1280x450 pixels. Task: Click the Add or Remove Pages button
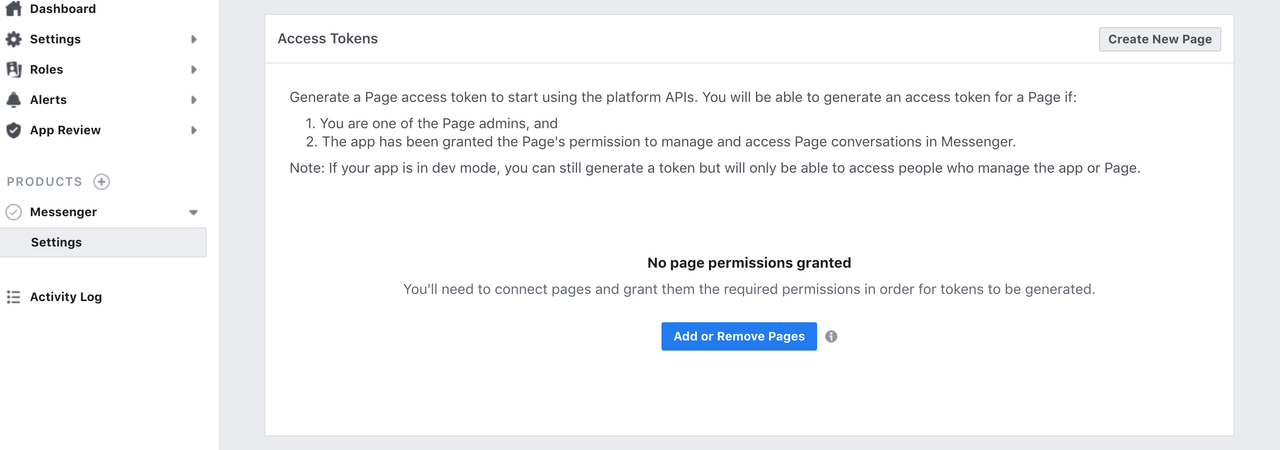739,337
